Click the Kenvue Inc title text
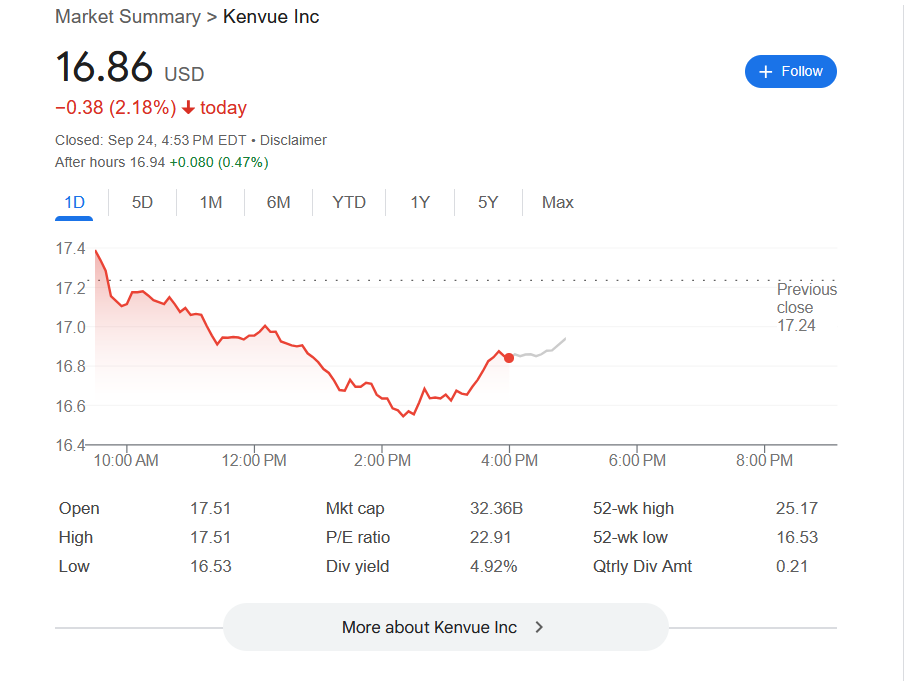Image resolution: width=904 pixels, height=681 pixels. point(271,16)
